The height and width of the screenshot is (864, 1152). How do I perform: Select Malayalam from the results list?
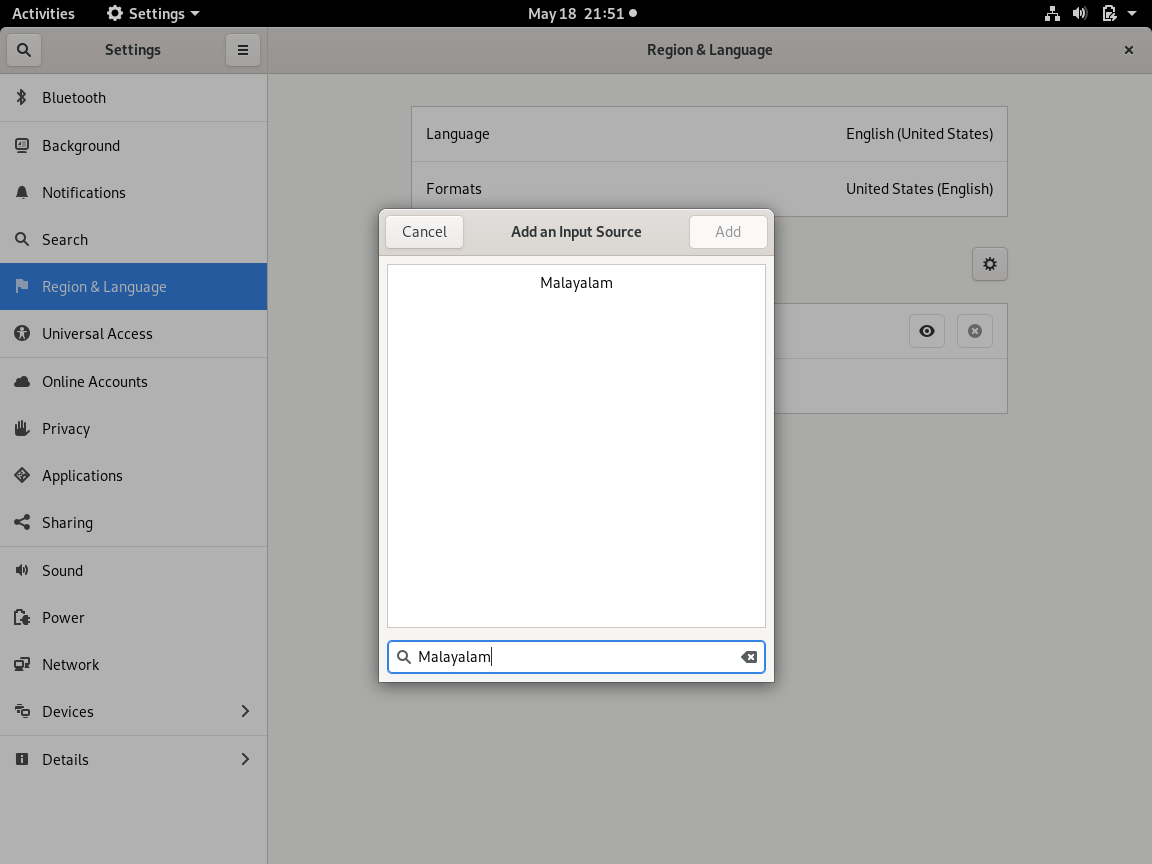click(576, 283)
